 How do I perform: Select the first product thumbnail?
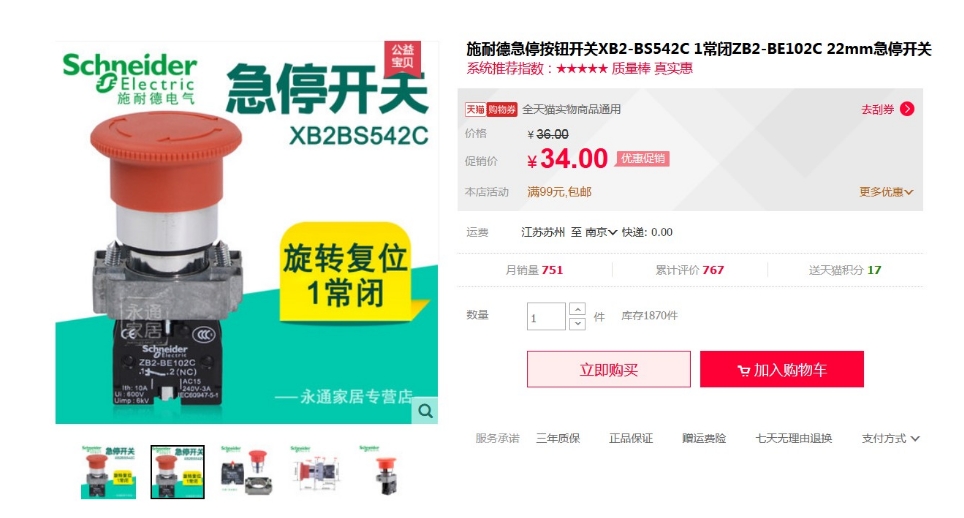108,471
